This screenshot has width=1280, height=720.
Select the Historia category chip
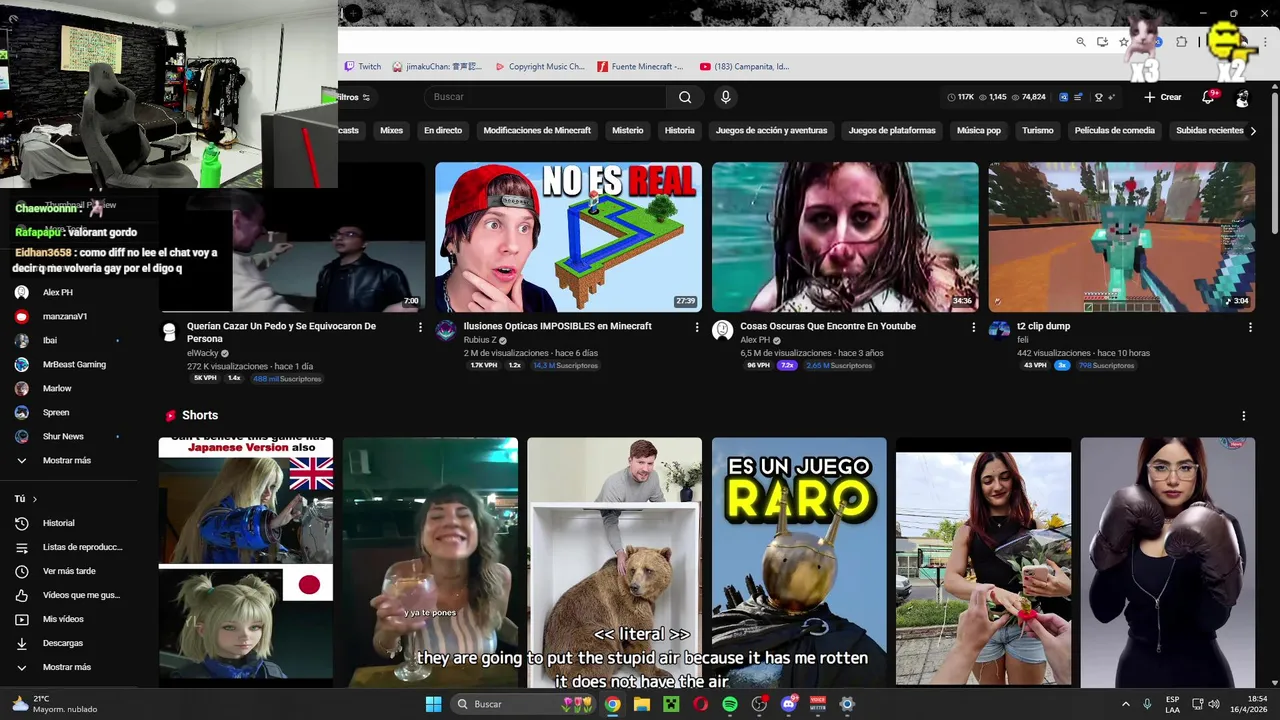(x=679, y=130)
